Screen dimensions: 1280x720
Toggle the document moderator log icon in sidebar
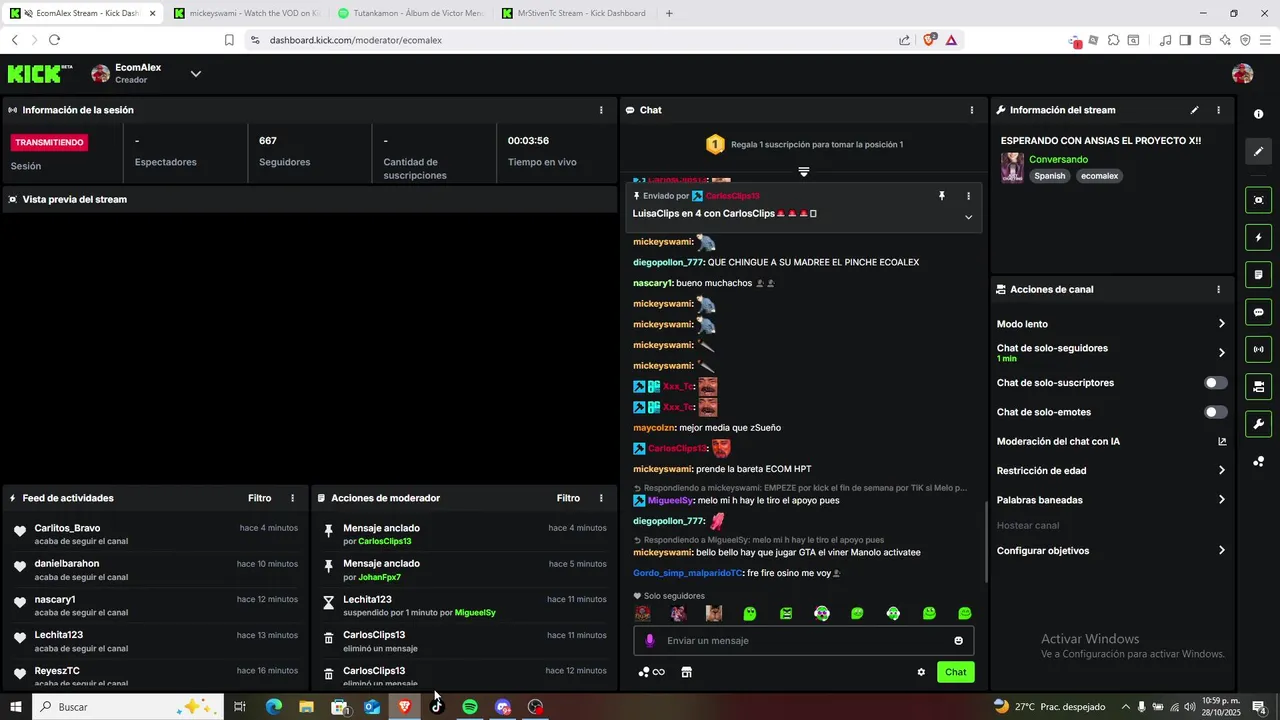click(1258, 275)
